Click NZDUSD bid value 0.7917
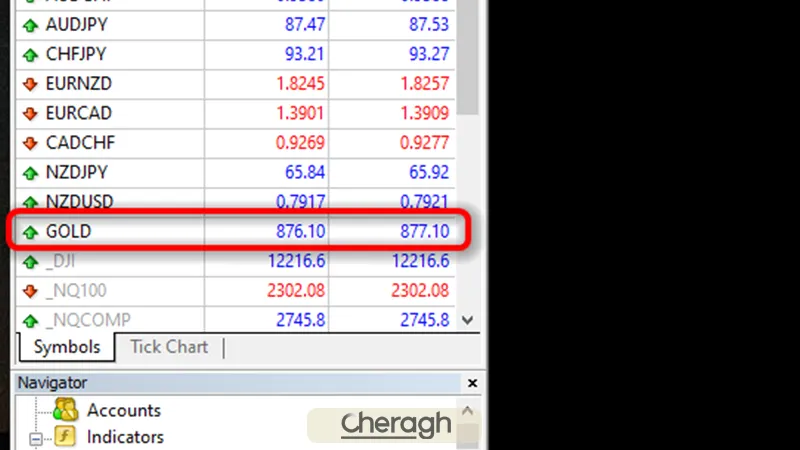Screen dimensions: 800x450 point(300,202)
